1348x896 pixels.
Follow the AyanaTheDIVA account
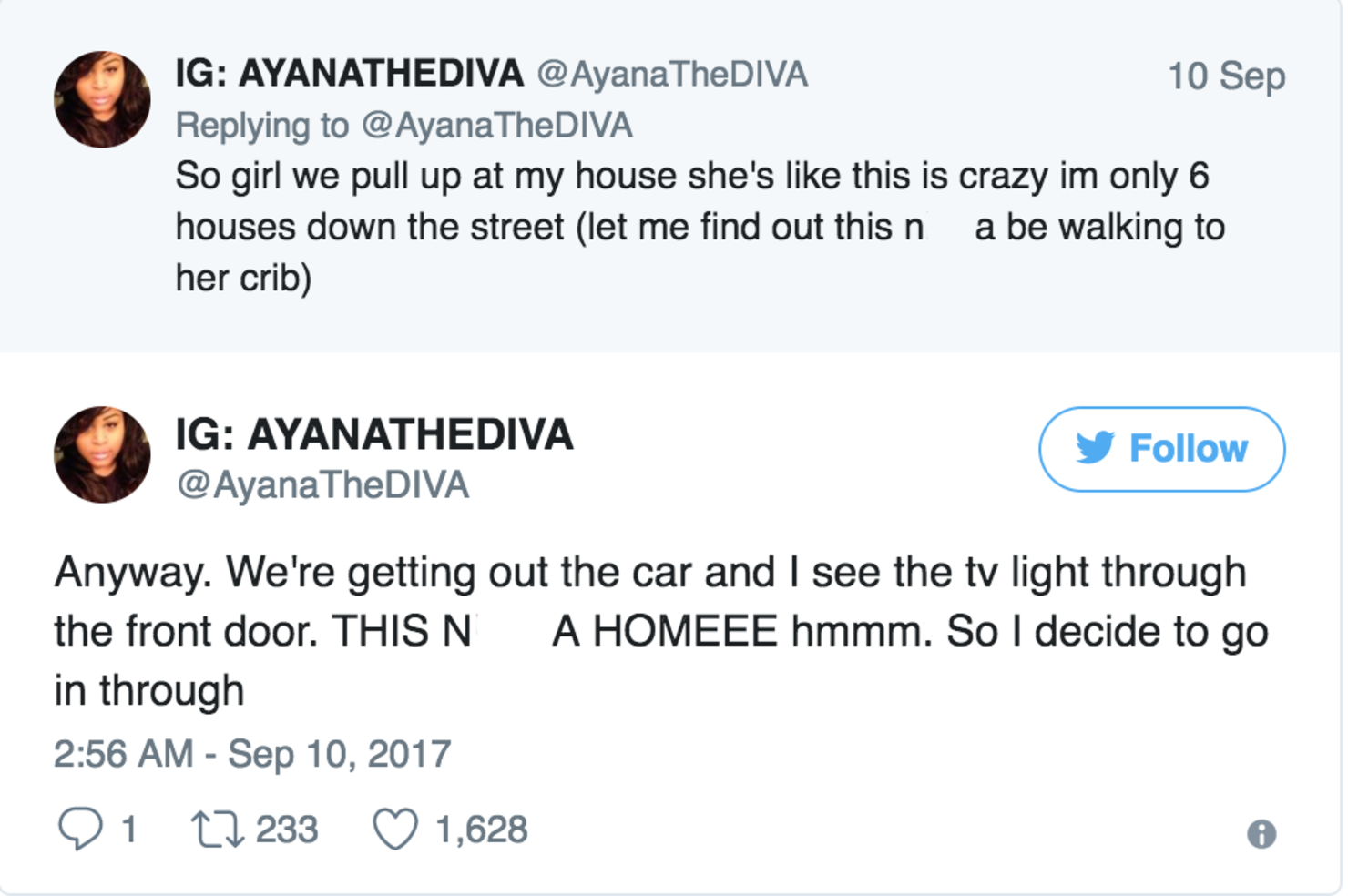coord(1162,449)
